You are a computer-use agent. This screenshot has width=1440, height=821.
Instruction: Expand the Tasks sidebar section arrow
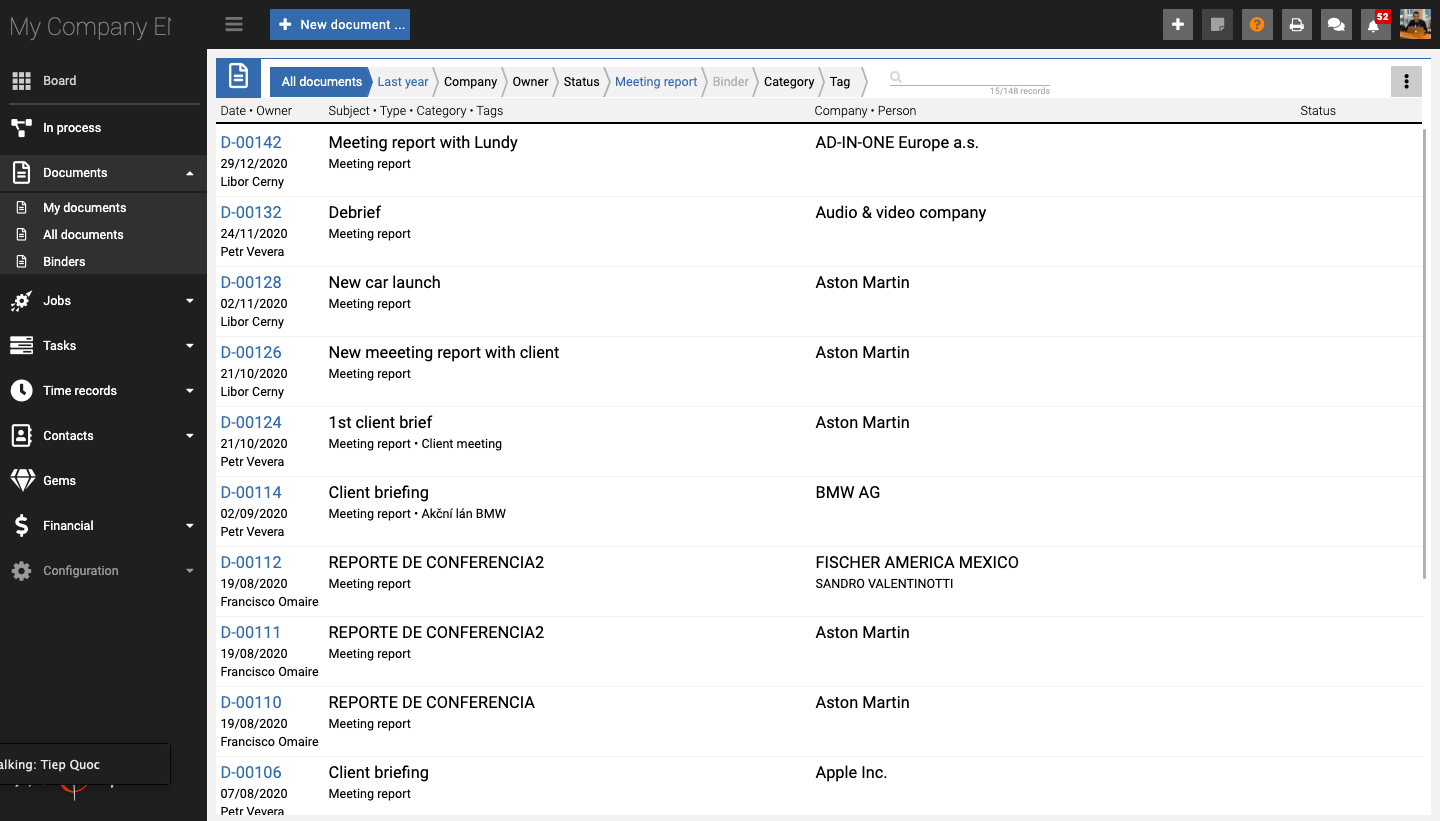point(190,346)
